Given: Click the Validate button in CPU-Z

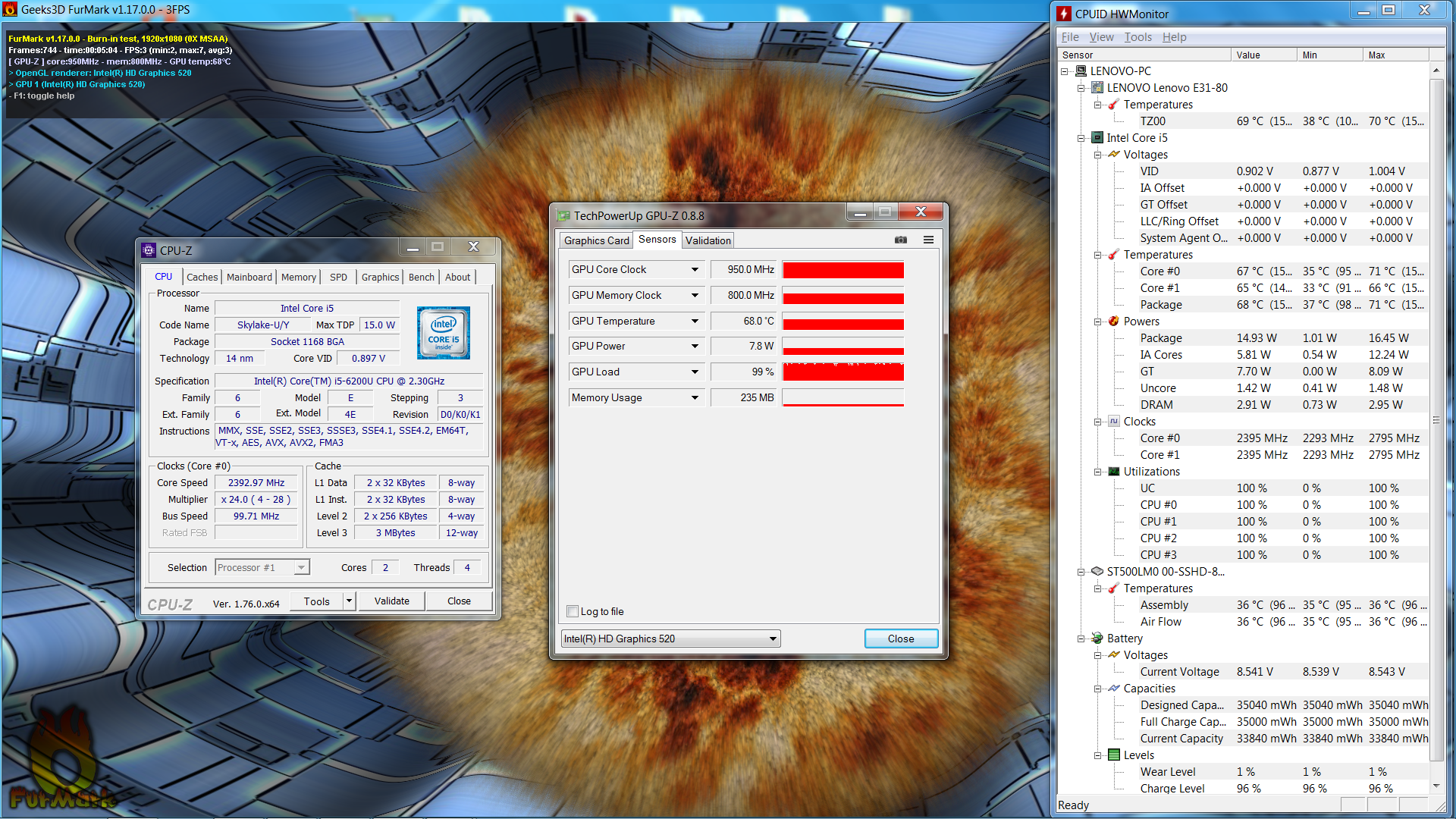Looking at the screenshot, I should [x=391, y=601].
